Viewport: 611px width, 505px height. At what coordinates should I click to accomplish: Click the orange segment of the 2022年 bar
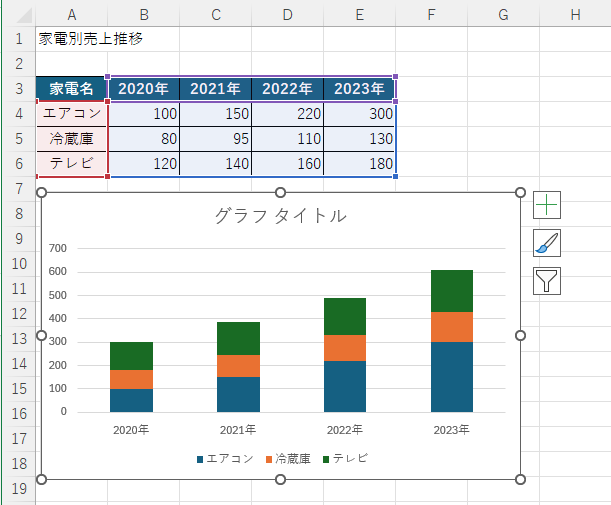(345, 347)
